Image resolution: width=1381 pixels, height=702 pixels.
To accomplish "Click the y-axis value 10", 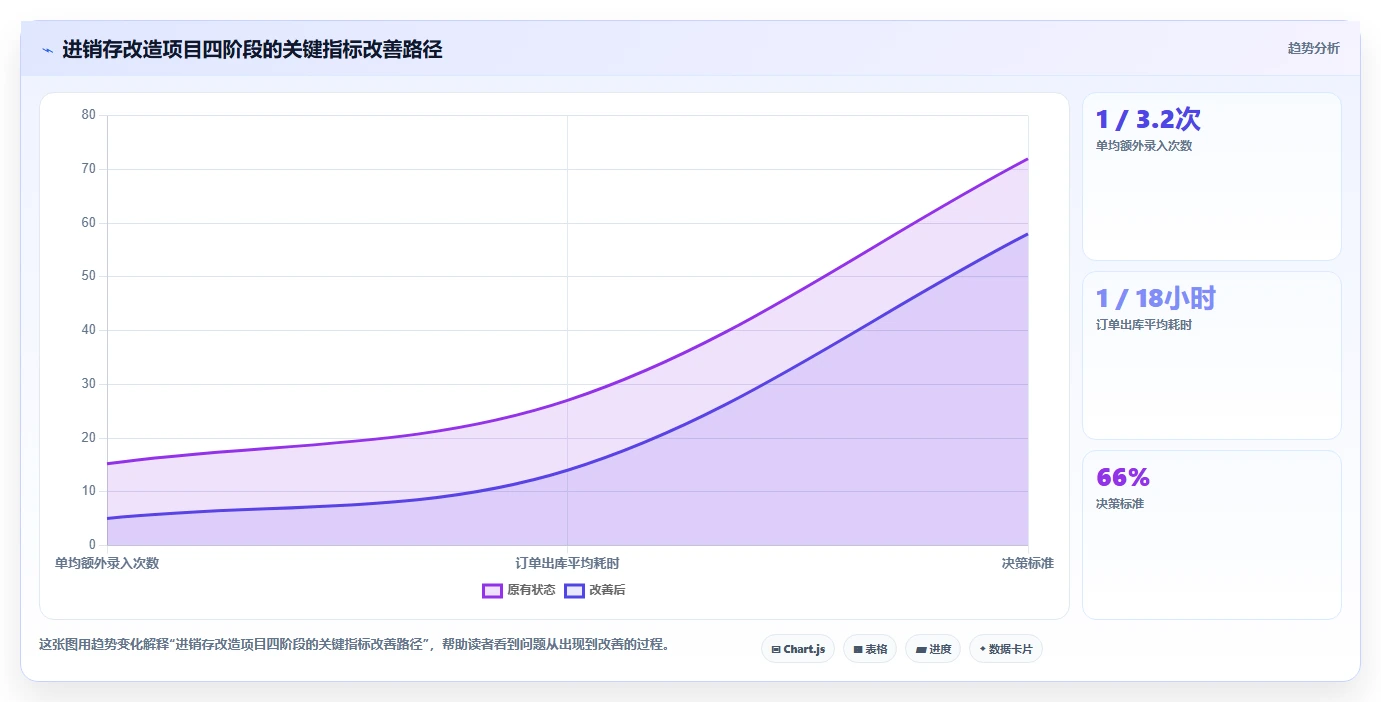I will (x=89, y=491).
